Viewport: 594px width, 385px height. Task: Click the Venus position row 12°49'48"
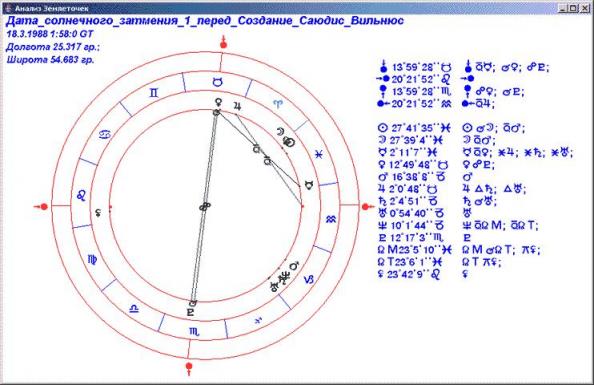413,165
